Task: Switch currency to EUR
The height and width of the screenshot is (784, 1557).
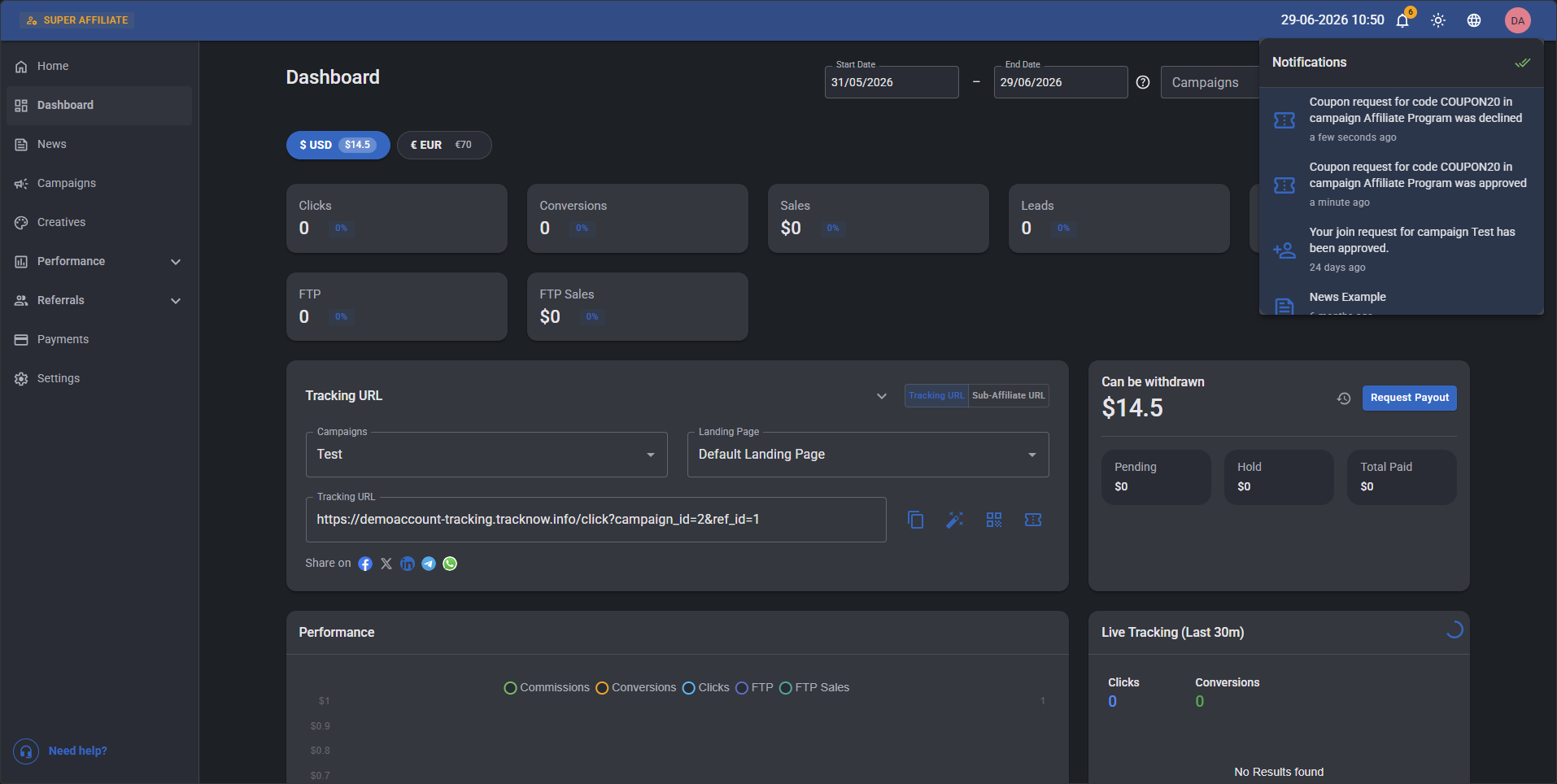Action: [444, 145]
